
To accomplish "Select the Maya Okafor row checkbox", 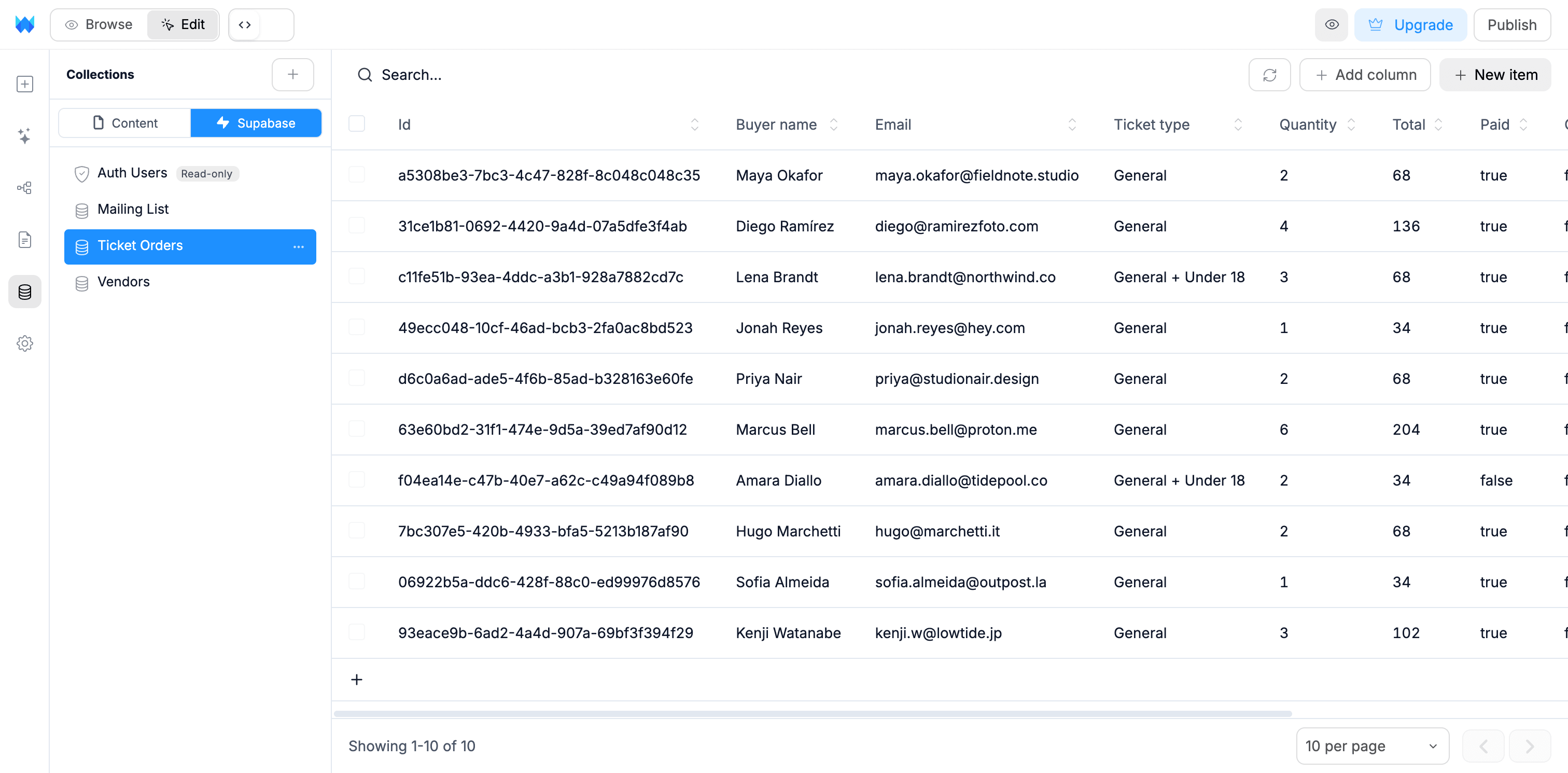I will click(357, 175).
